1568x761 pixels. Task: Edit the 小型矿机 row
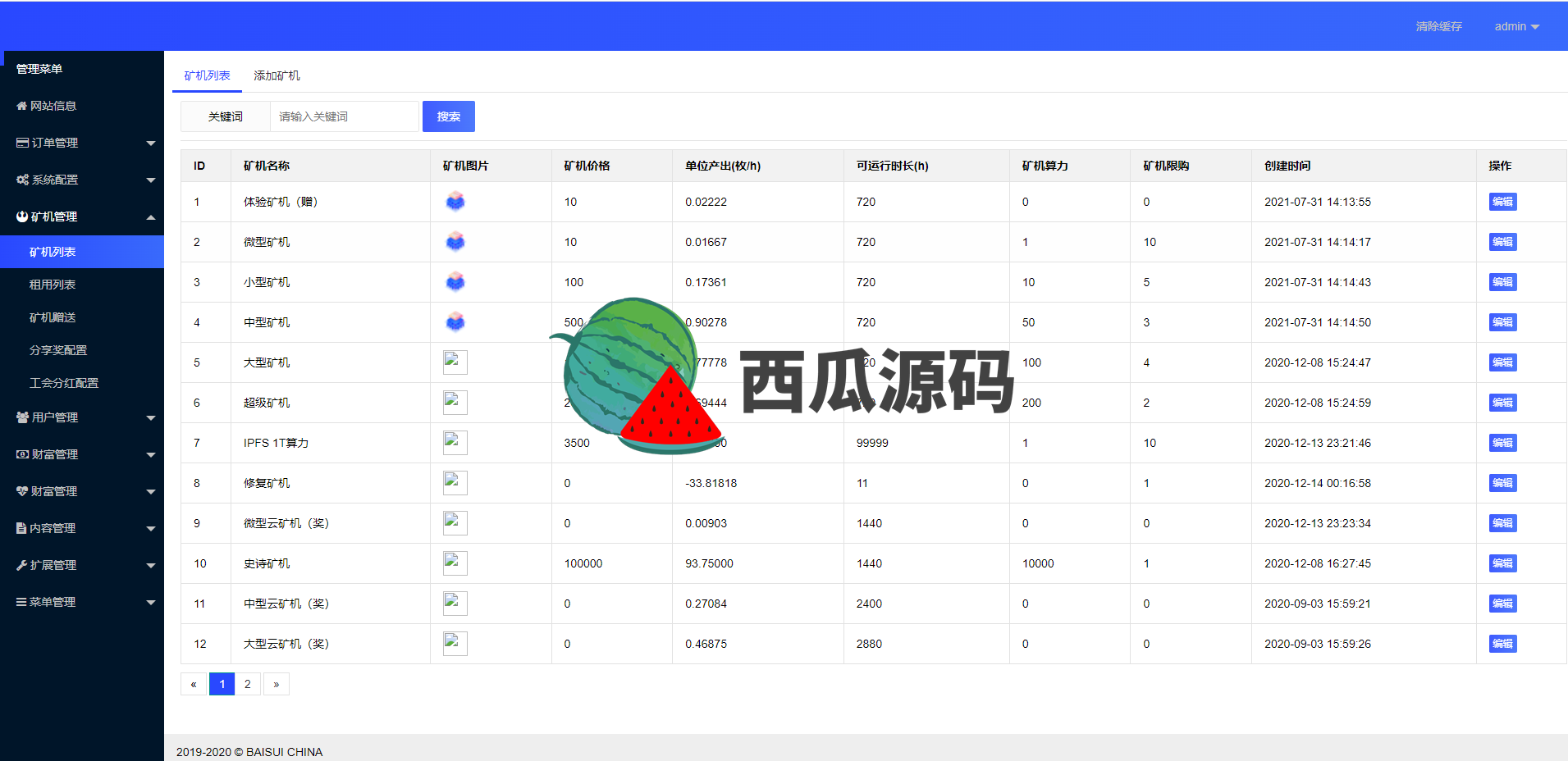coord(1502,282)
